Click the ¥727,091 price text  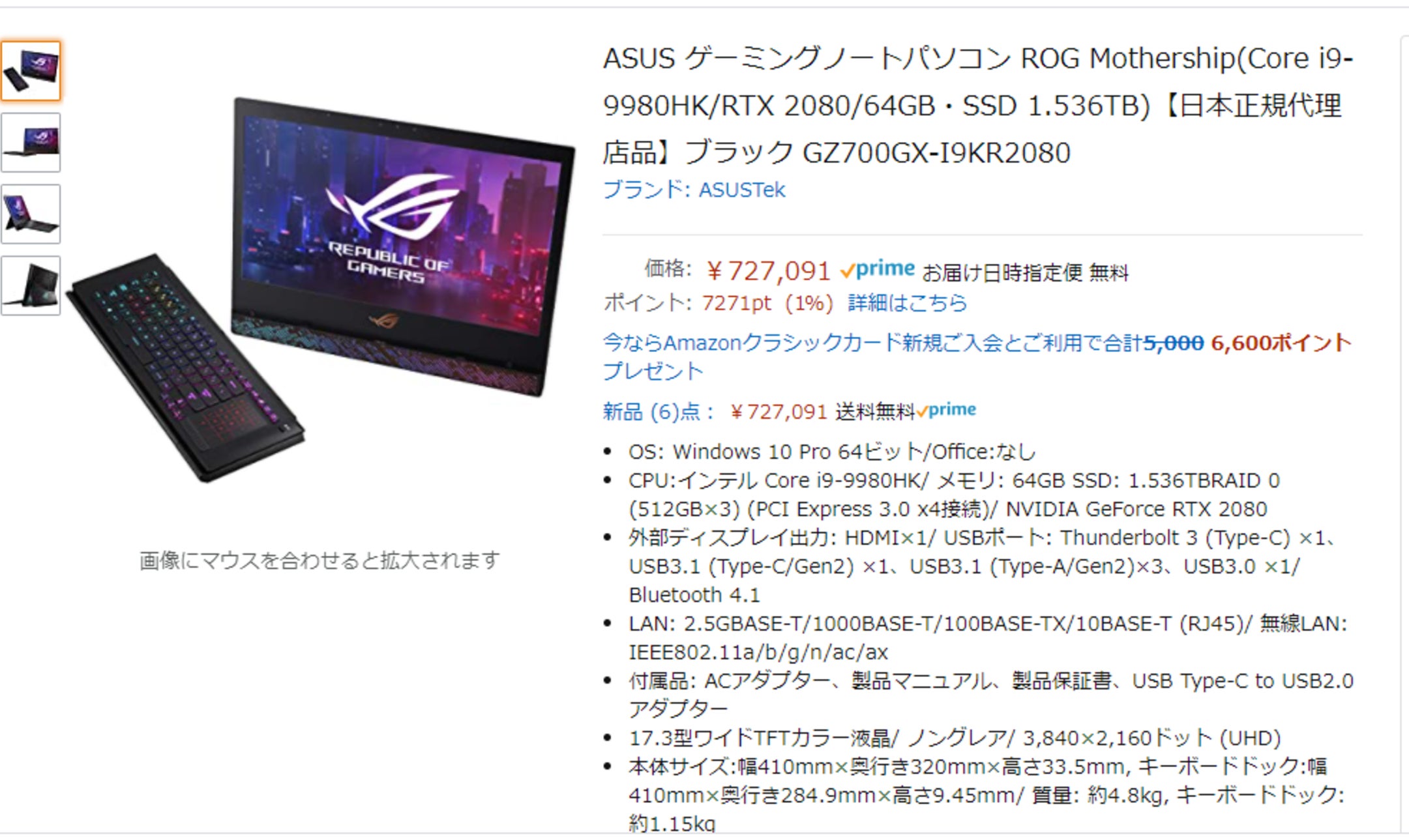(x=768, y=270)
